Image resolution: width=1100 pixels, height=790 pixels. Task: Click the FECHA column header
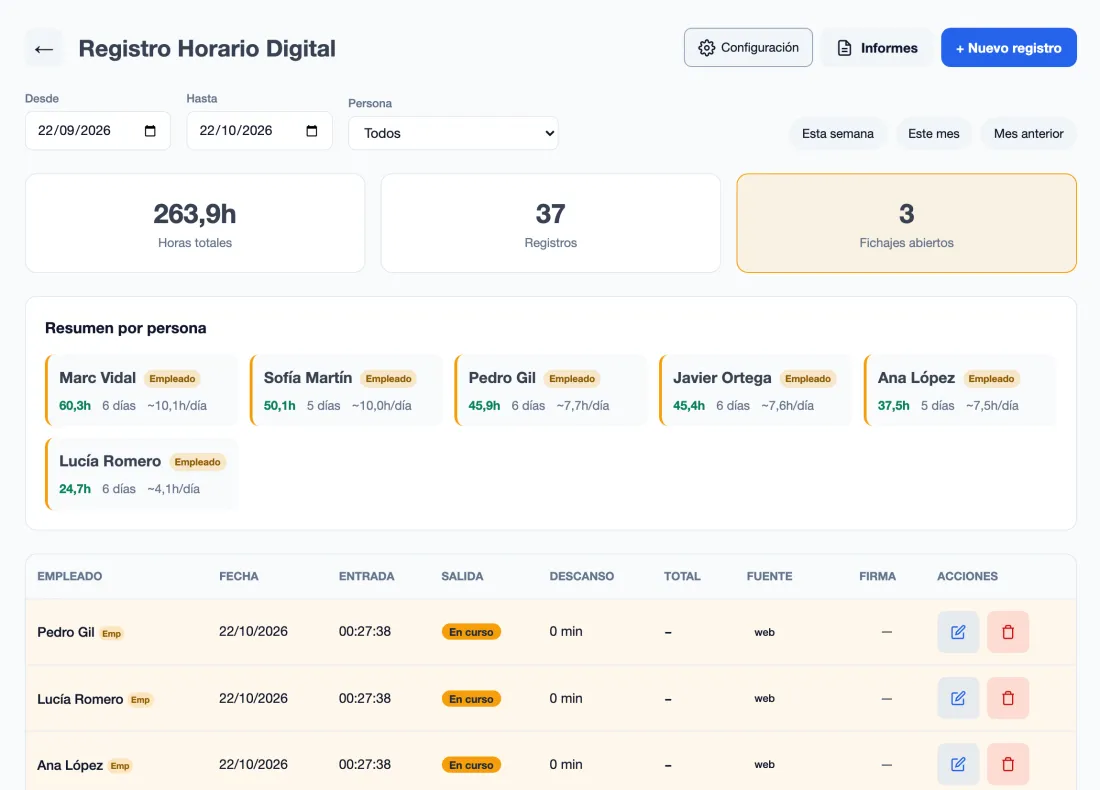(239, 576)
